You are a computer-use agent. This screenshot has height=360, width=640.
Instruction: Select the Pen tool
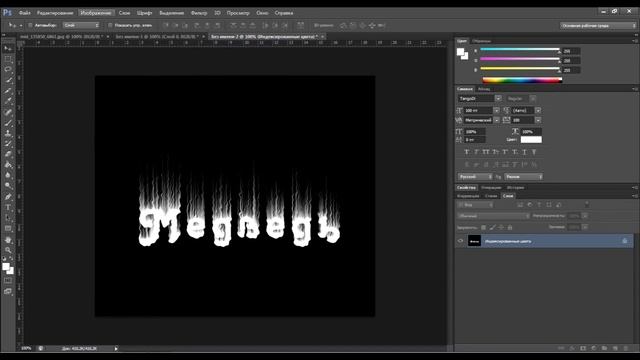8,197
